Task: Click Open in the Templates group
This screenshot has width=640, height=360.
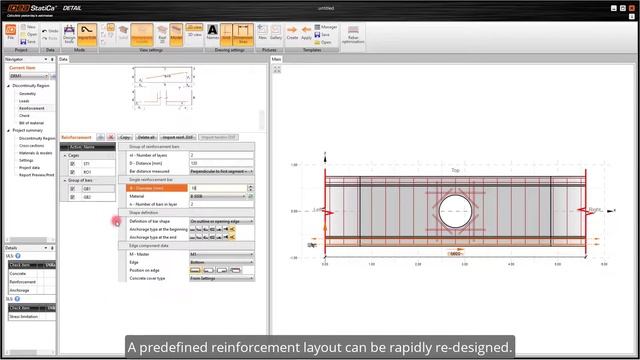Action: click(323, 42)
